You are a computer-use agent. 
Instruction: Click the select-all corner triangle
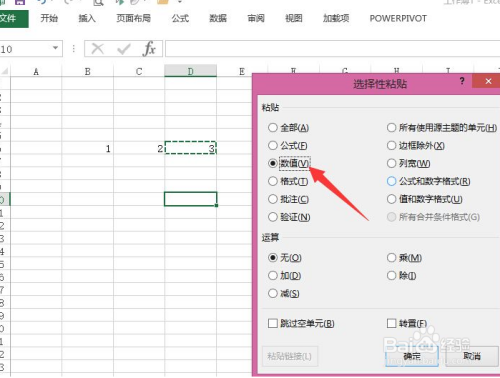coord(5,71)
